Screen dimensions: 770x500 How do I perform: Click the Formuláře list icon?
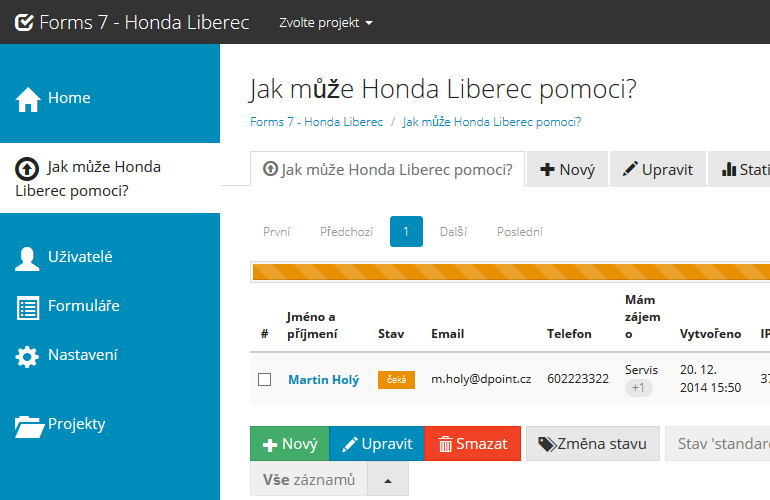click(28, 308)
